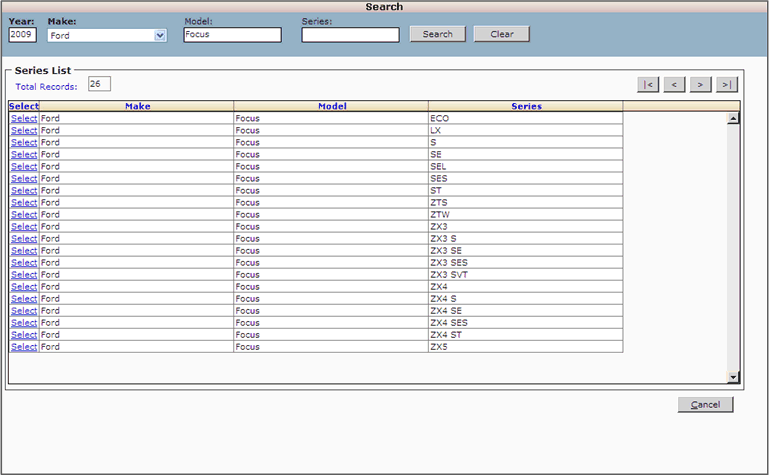
Task: Choose Select link for series ZX3
Action: 24,226
